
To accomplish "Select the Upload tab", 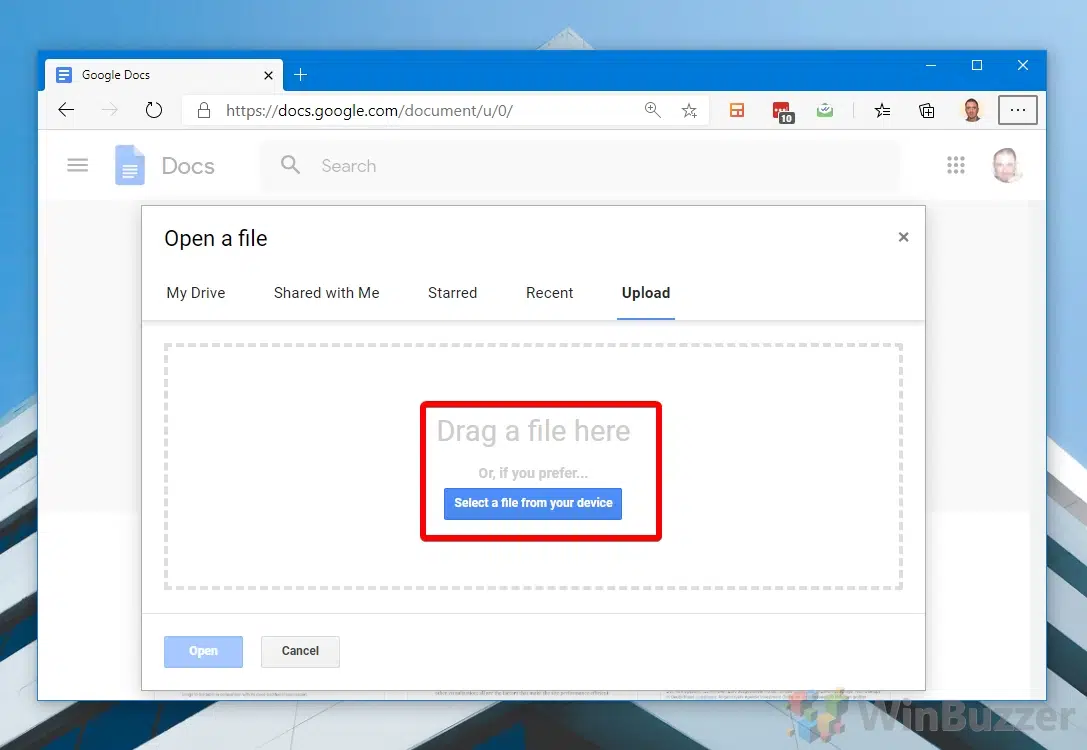I will [x=645, y=293].
